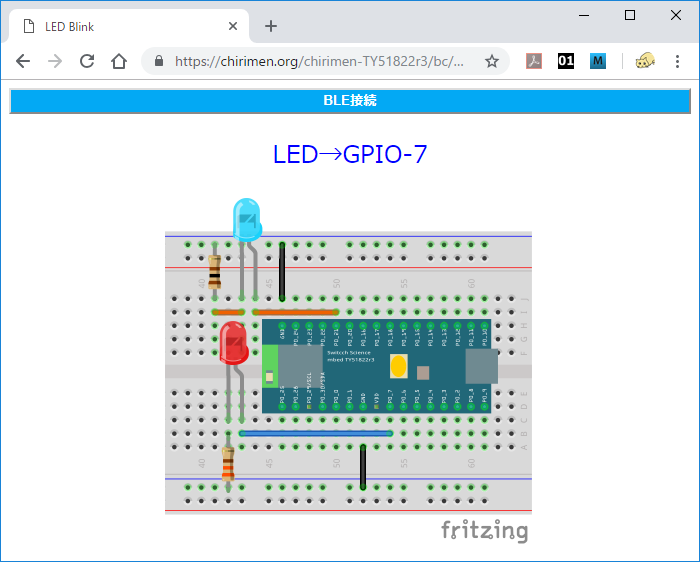Open the browser home page
The image size is (700, 562).
(119, 61)
